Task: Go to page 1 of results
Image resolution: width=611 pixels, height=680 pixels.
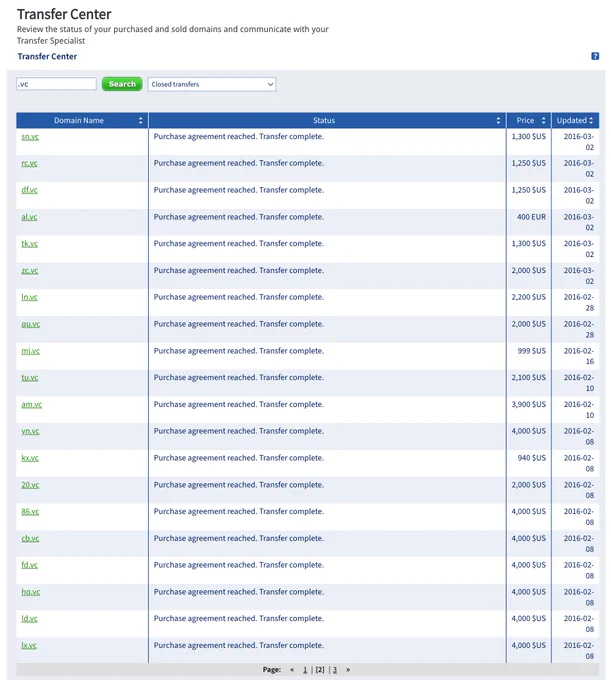Action: [x=305, y=670]
